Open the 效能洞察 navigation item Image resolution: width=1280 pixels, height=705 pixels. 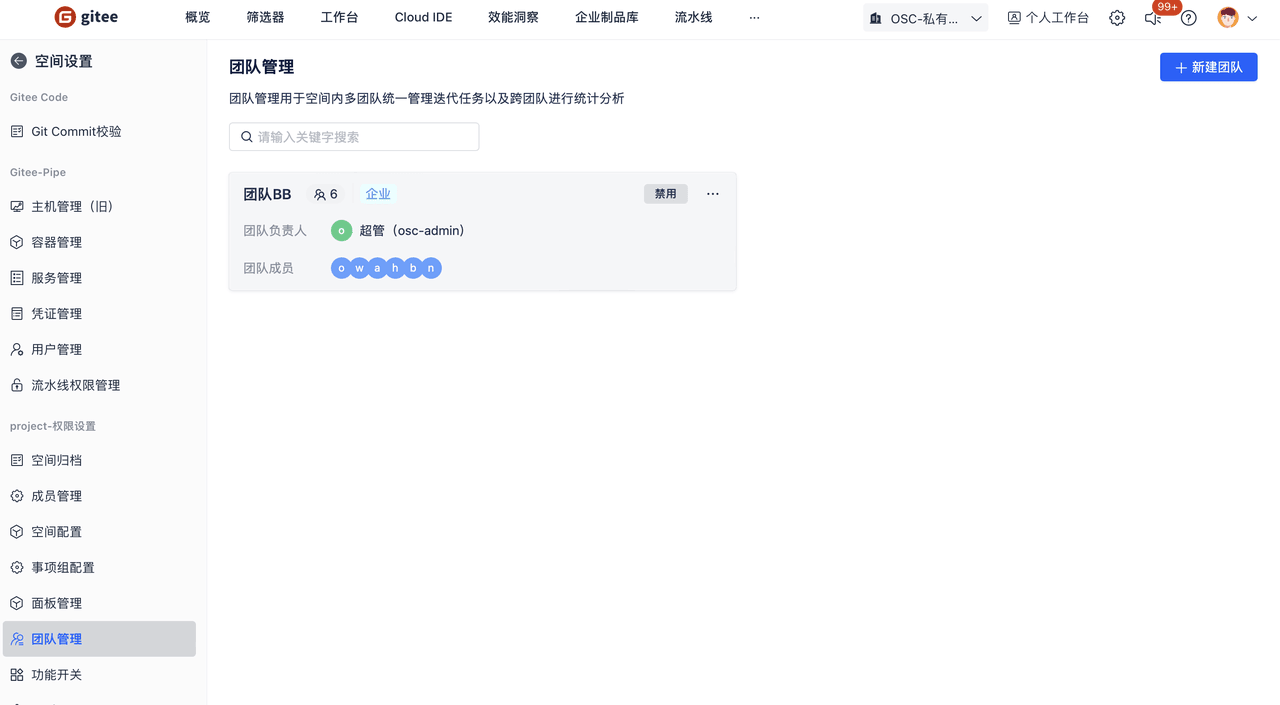513,18
